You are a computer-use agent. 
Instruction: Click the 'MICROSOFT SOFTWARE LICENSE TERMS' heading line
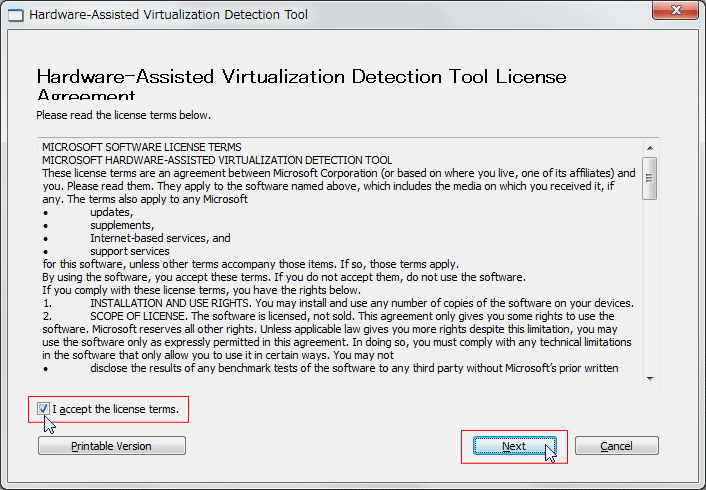[142, 147]
